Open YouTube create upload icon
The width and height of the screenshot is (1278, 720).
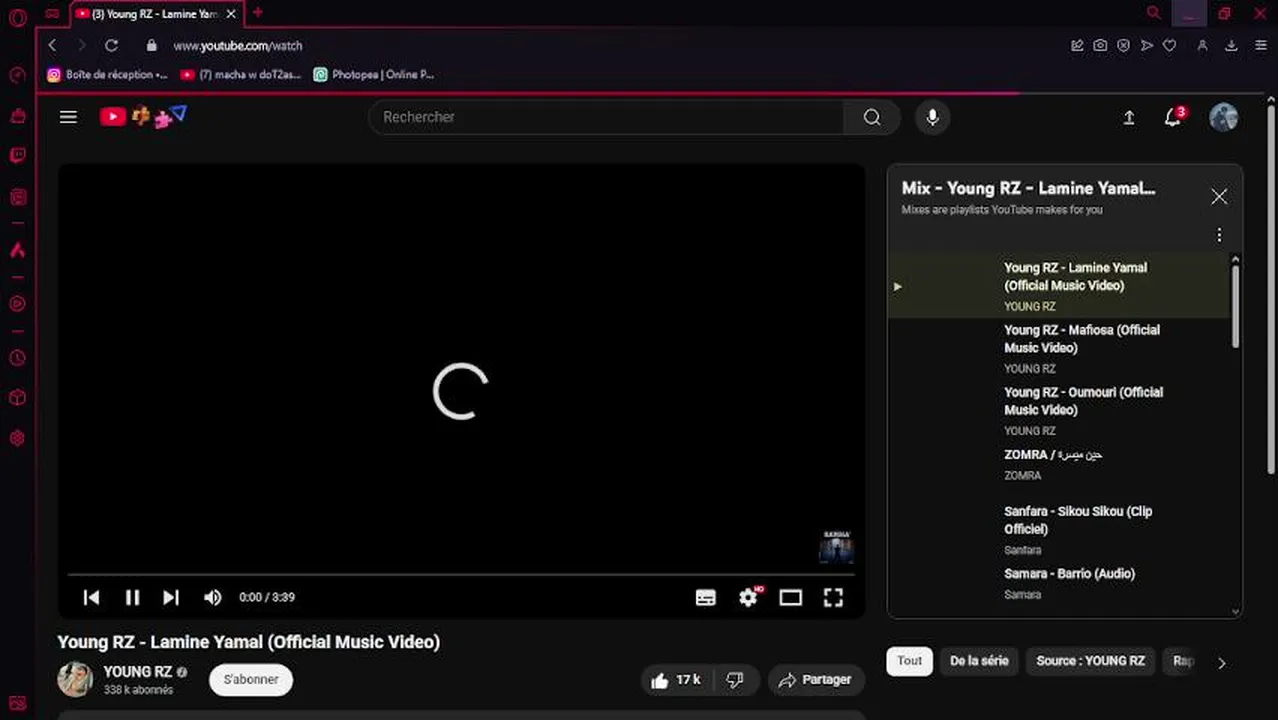(x=1129, y=117)
